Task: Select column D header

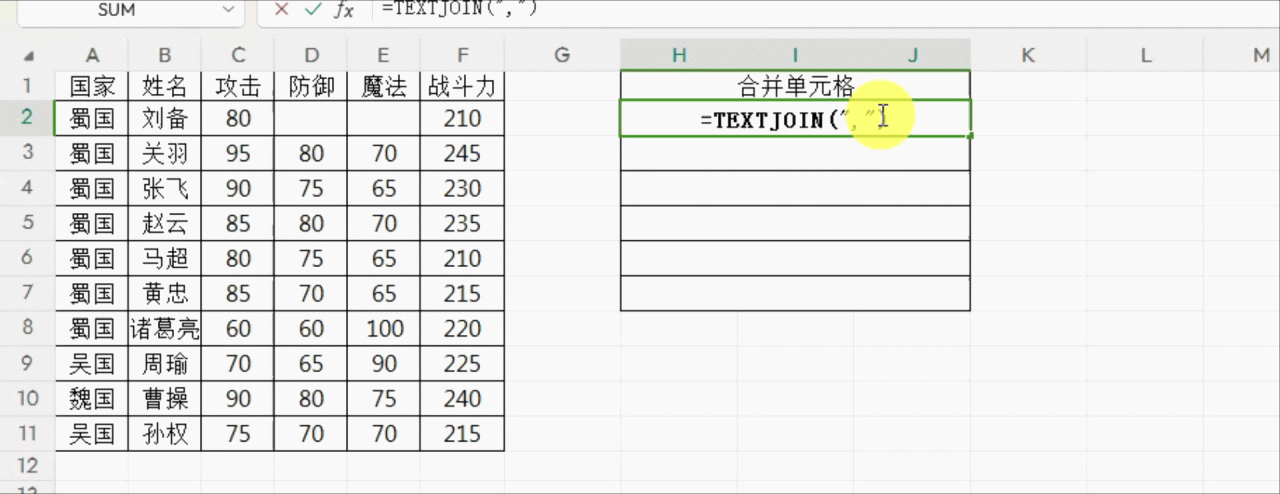Action: point(311,55)
